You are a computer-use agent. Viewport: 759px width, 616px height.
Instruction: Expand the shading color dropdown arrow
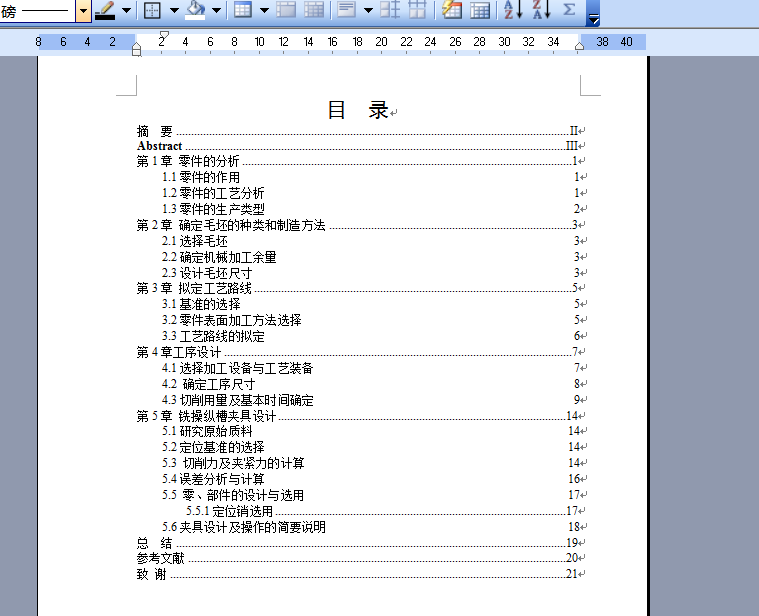pos(216,10)
